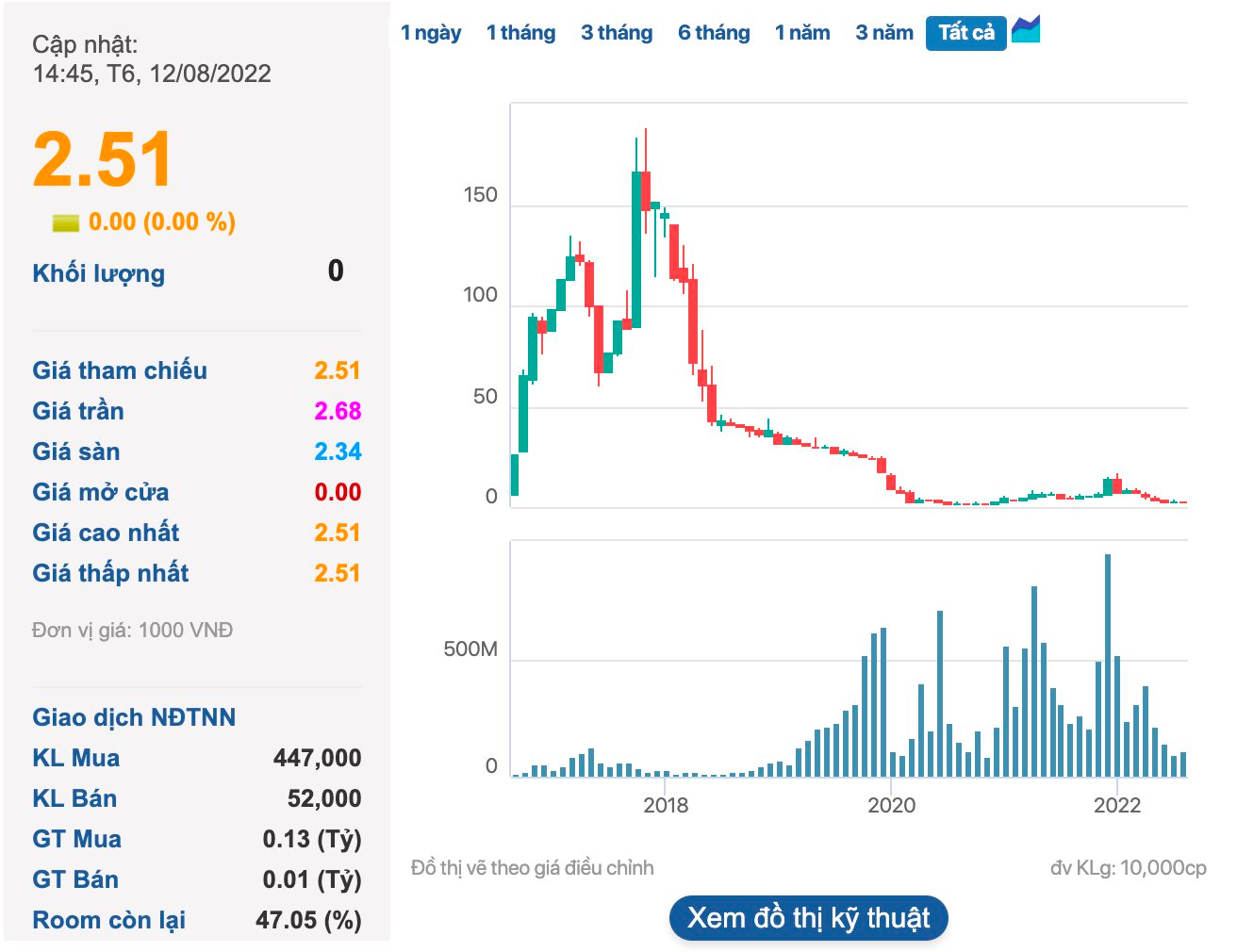Click the Room còn lại label
Viewport: 1237px width, 952px height.
[108, 920]
